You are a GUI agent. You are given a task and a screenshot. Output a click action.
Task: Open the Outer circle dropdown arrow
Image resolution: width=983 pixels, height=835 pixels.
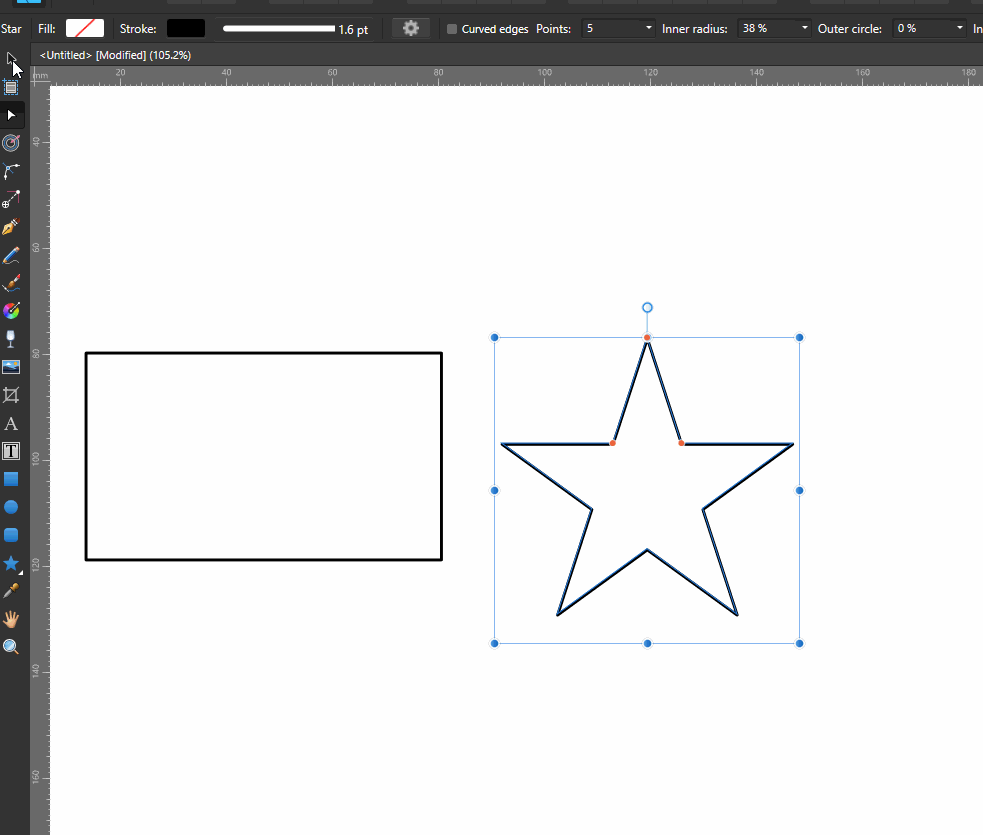click(959, 28)
